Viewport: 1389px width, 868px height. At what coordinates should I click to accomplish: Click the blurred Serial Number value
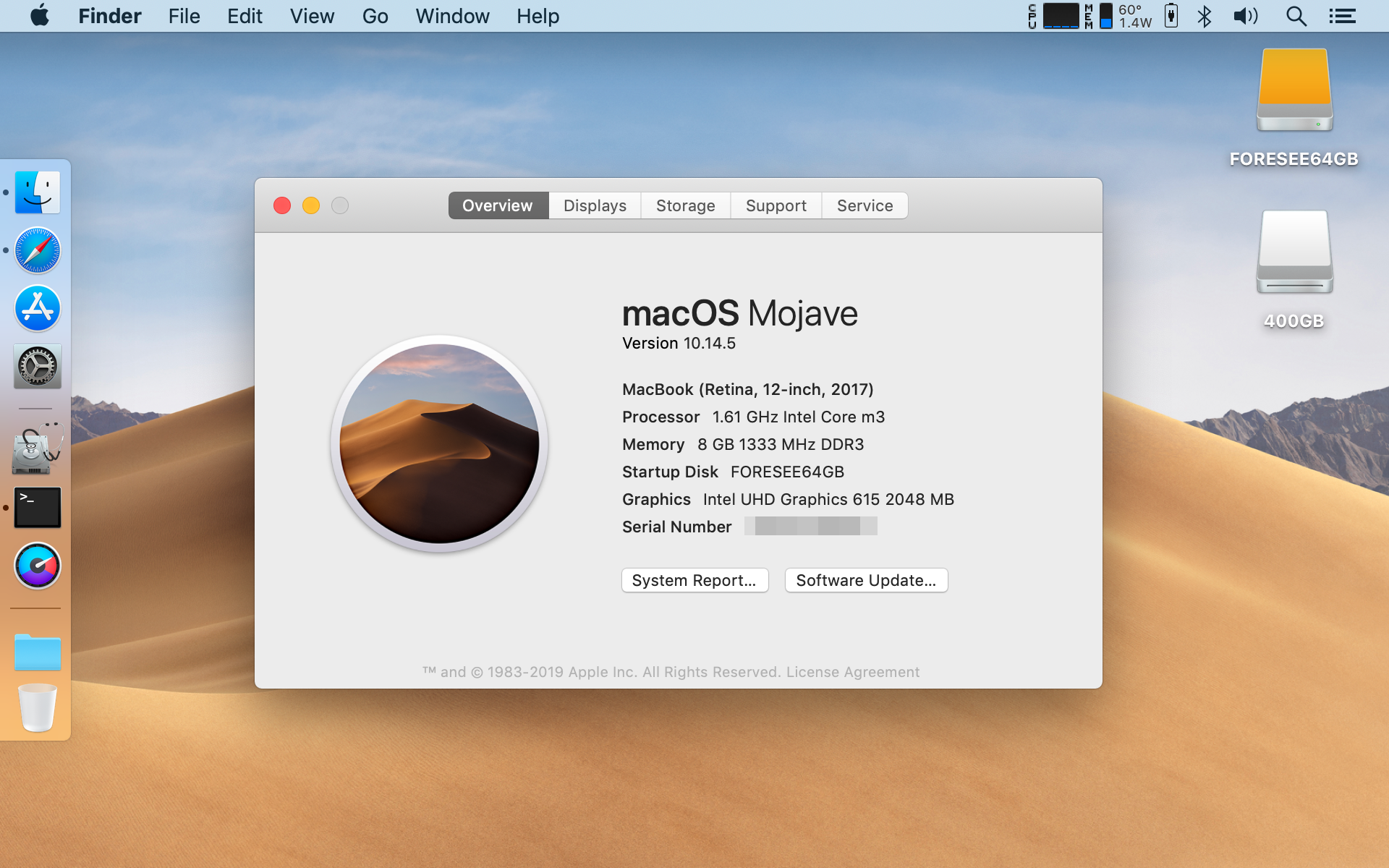[x=811, y=526]
